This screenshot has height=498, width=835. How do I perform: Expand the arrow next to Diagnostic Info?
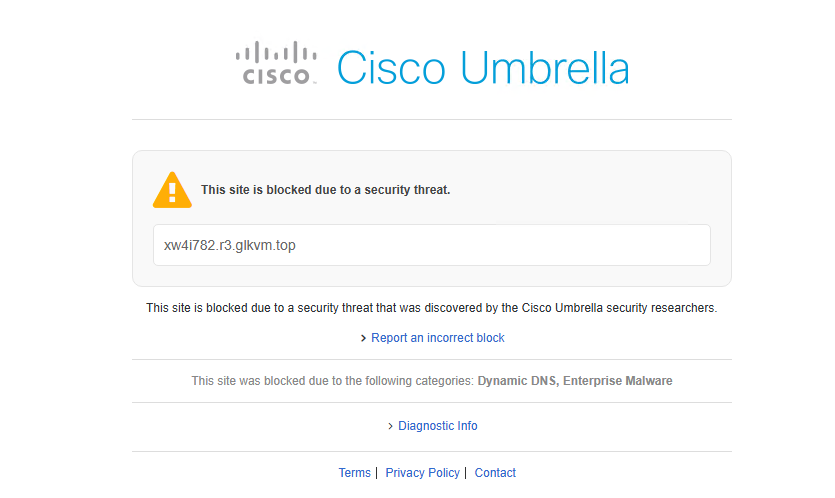(x=390, y=427)
